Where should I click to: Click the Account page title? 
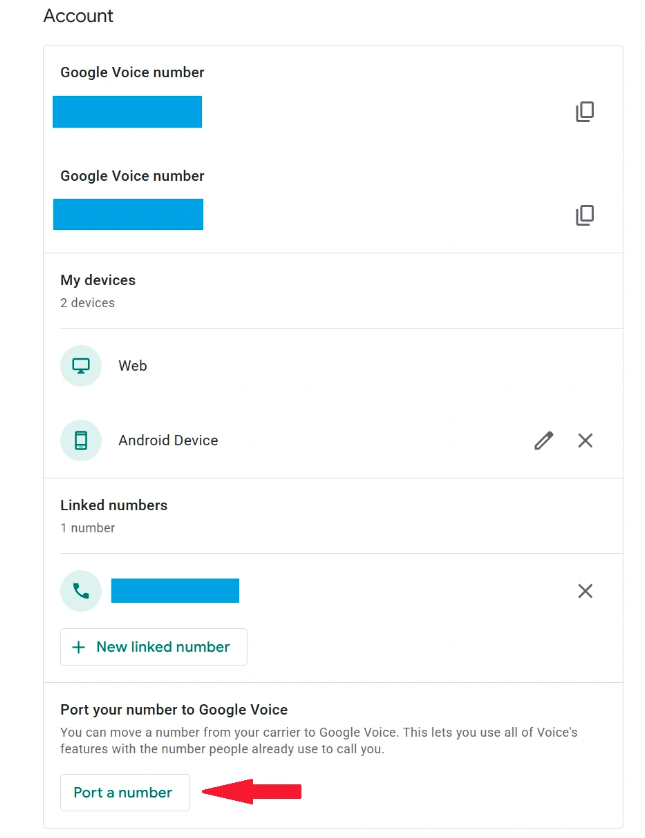point(79,16)
